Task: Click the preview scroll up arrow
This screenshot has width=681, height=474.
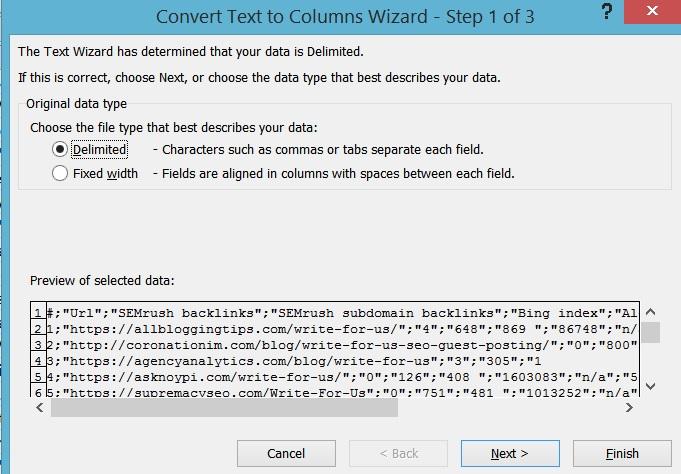Action: pos(650,312)
